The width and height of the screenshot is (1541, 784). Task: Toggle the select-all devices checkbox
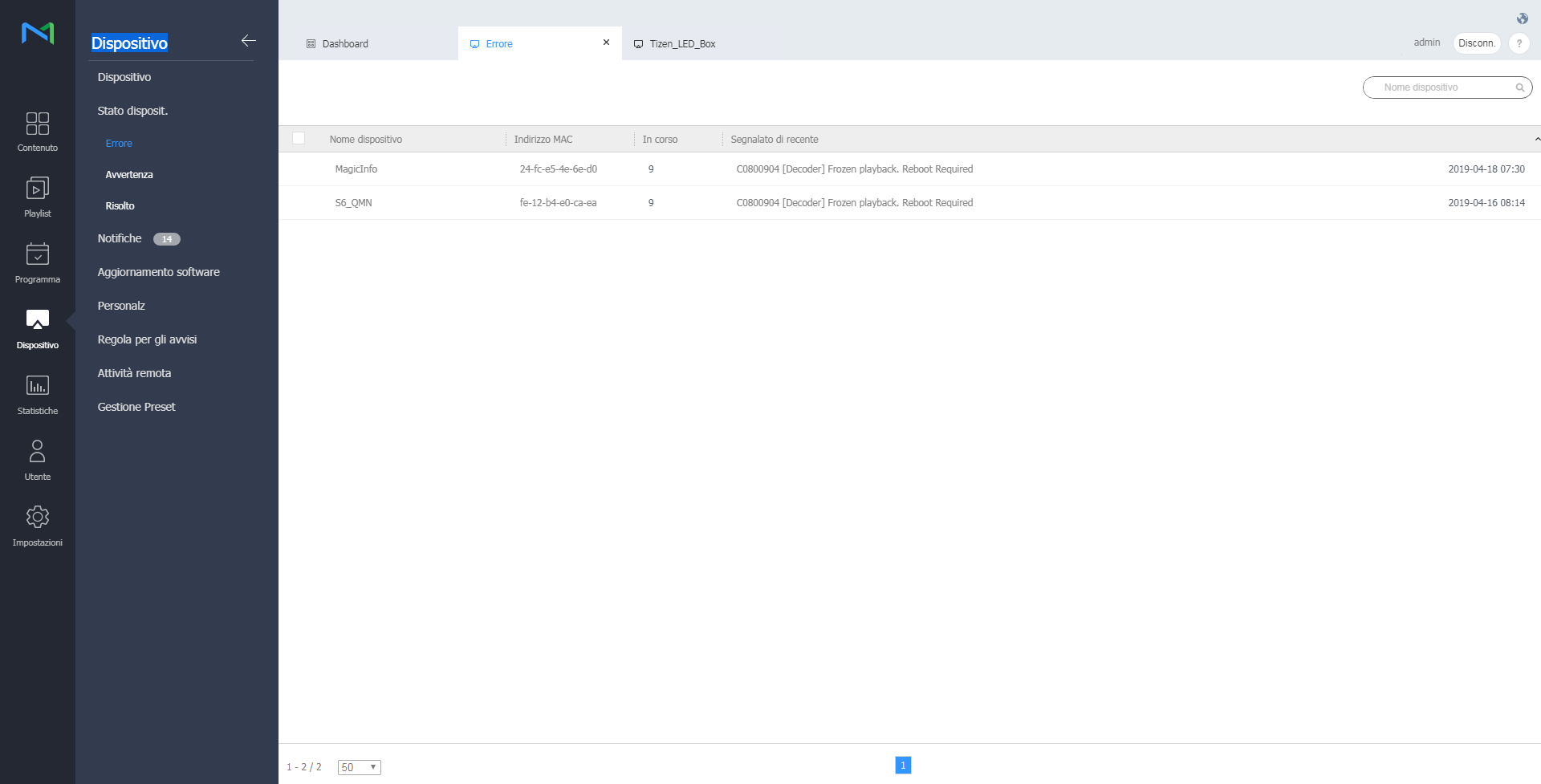click(x=299, y=139)
